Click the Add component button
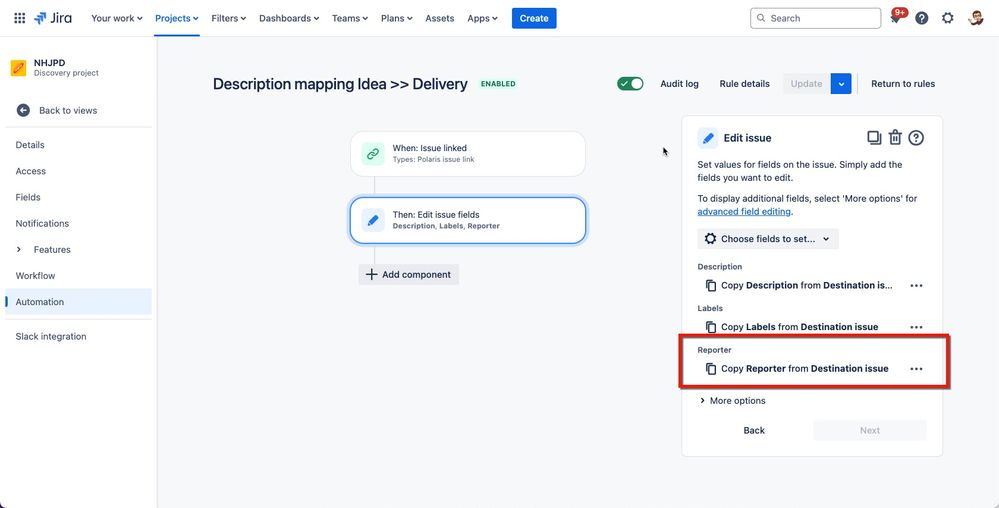This screenshot has height=508, width=999. coord(408,275)
